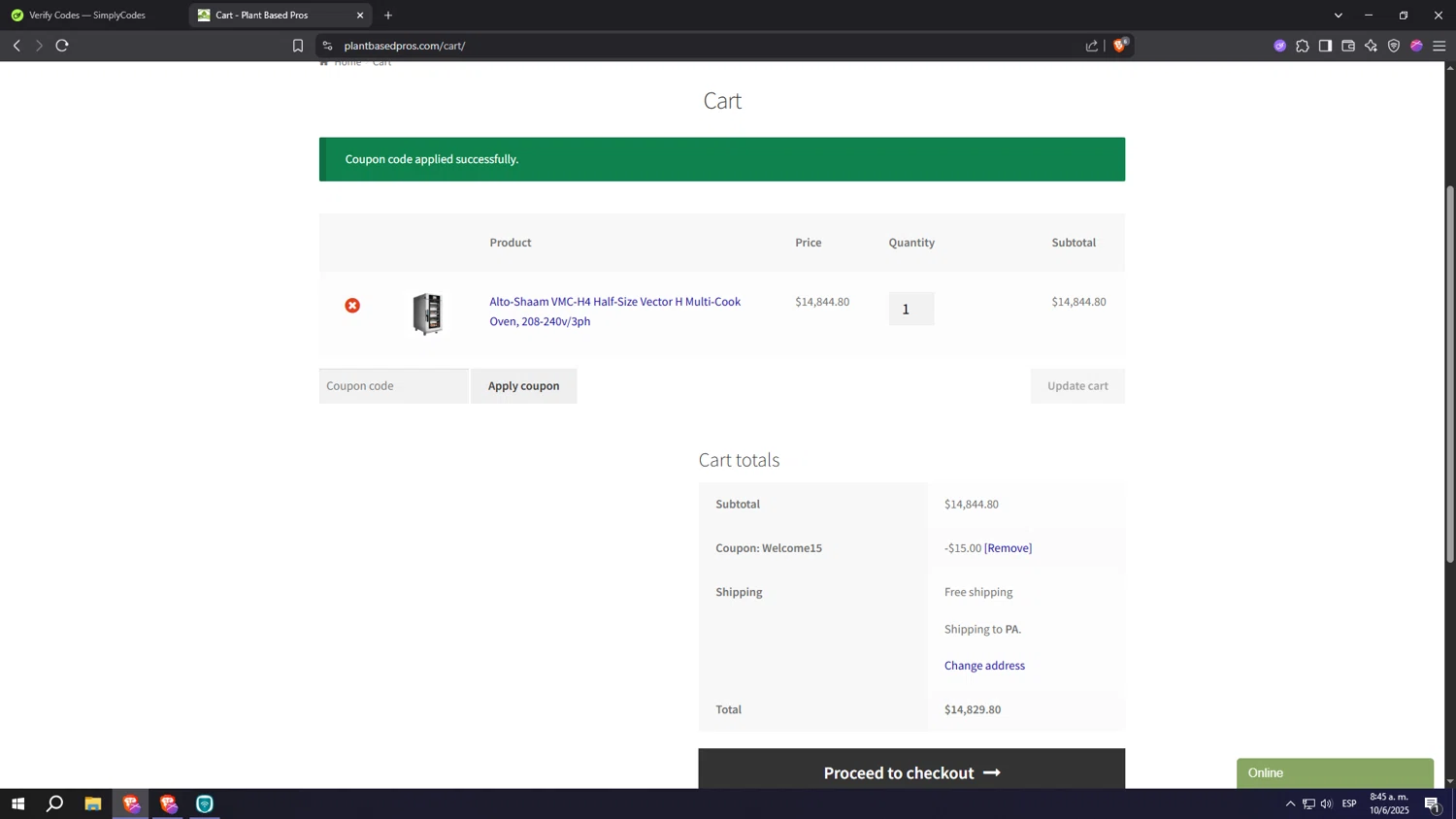Click the Shipping to PA text
The width and height of the screenshot is (1456, 819).
982,629
